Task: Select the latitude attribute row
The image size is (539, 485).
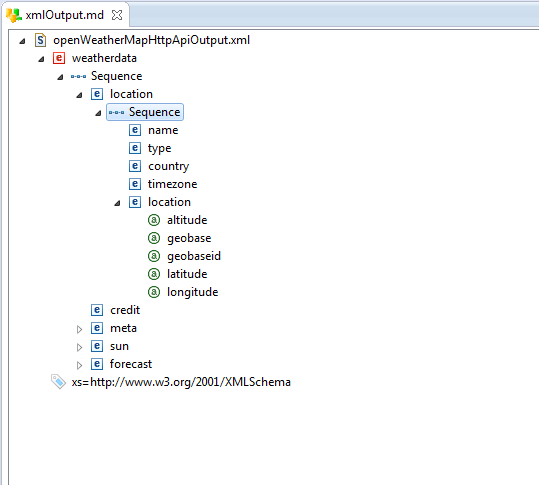Action: tap(187, 274)
